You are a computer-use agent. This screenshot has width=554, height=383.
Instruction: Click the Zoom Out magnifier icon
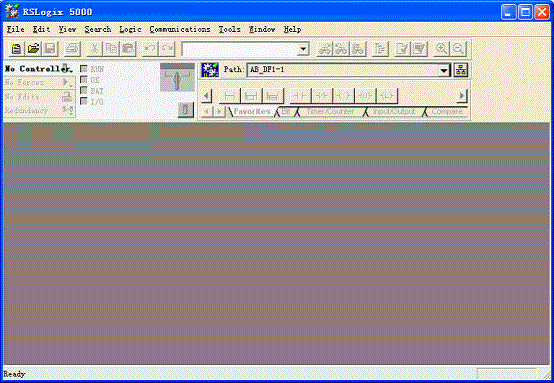[458, 49]
